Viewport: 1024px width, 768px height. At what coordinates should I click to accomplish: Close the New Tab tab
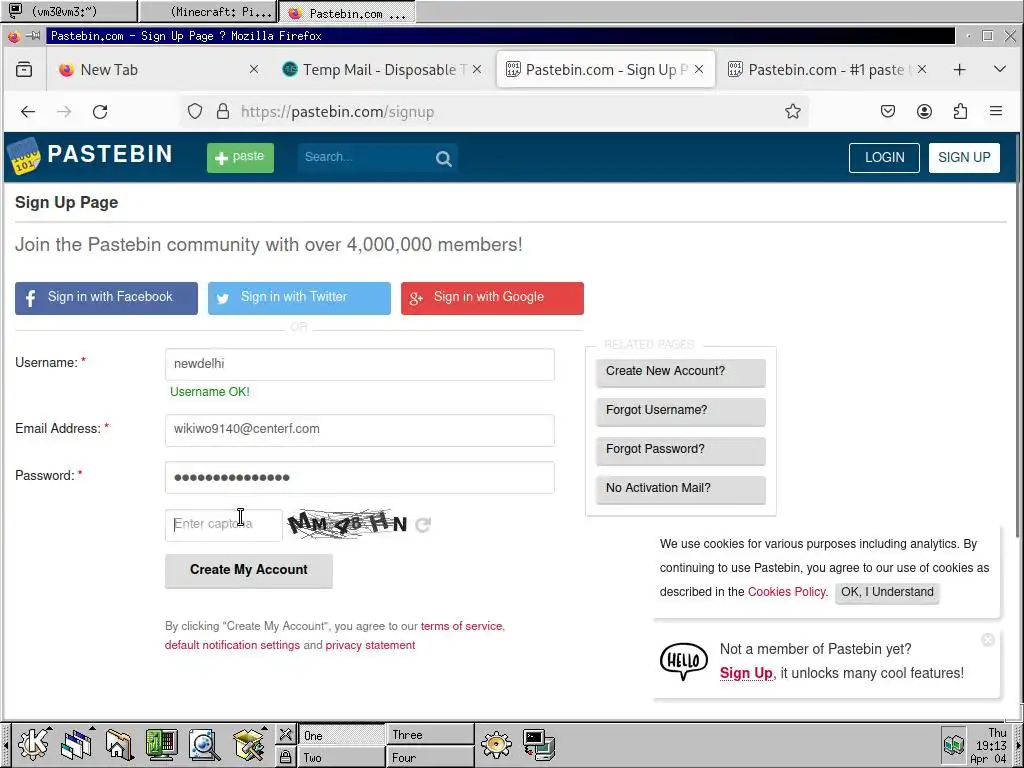tap(254, 69)
